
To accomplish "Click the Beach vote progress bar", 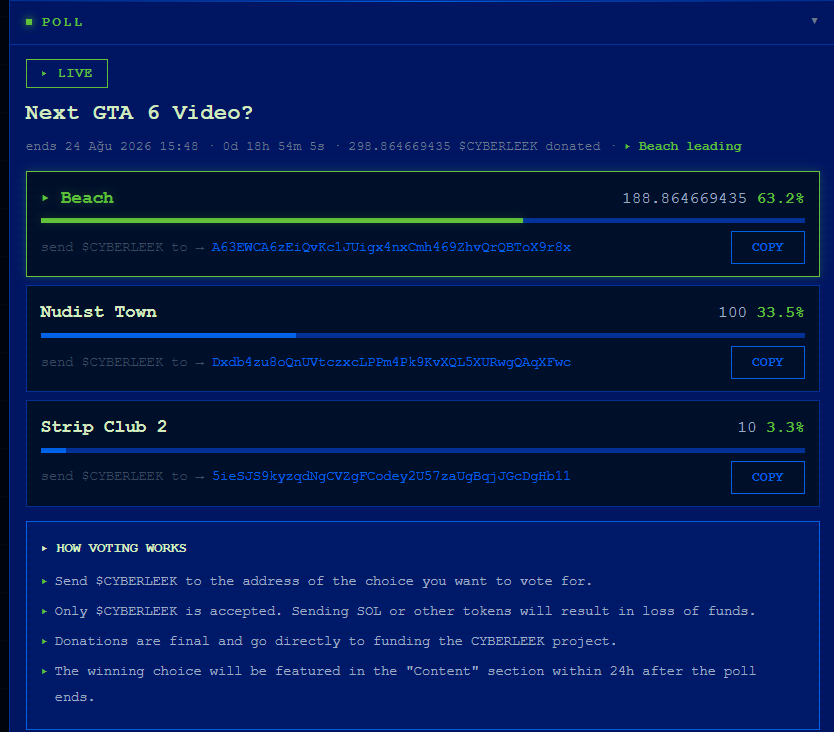I will click(423, 220).
